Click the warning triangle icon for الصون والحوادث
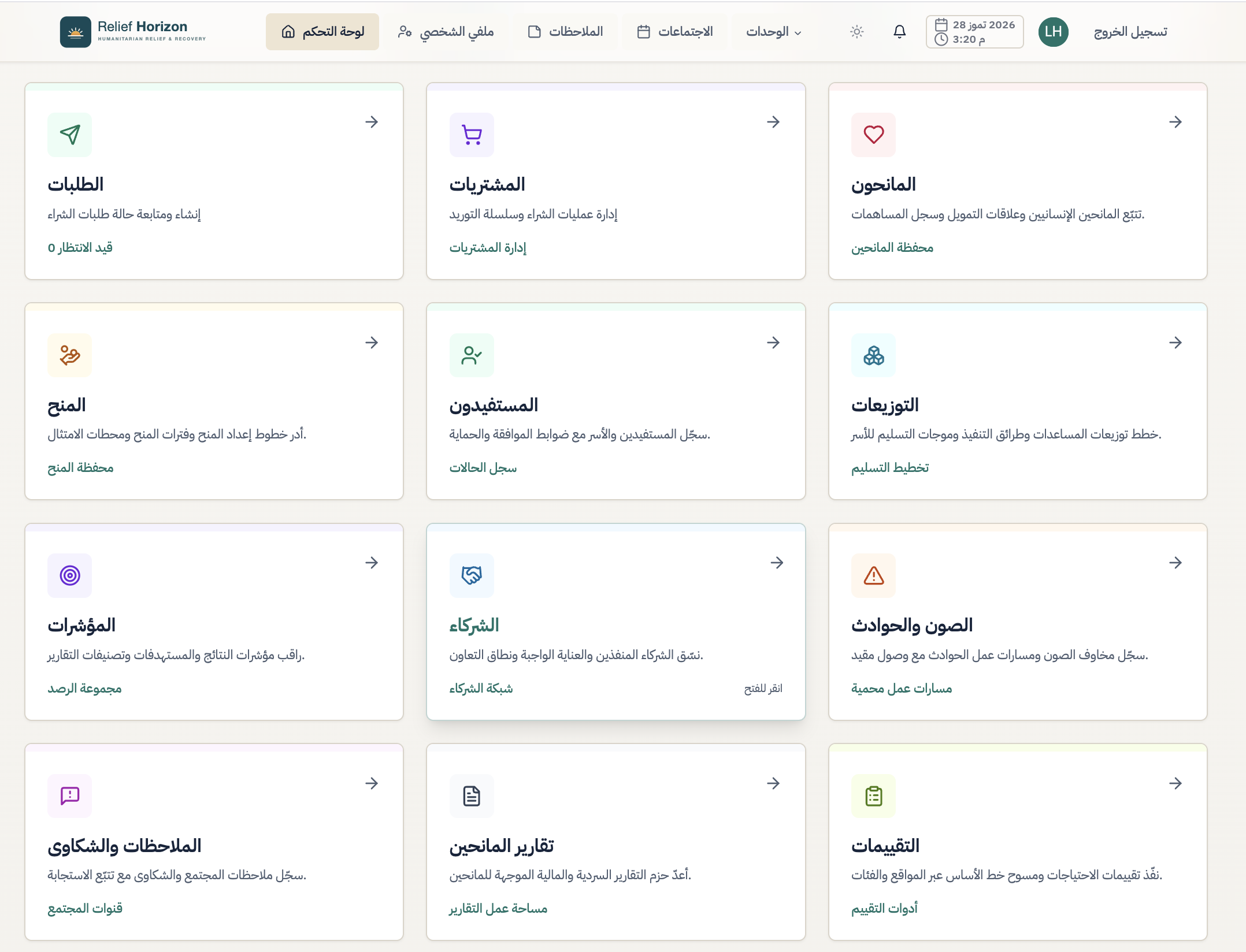 coord(873,575)
